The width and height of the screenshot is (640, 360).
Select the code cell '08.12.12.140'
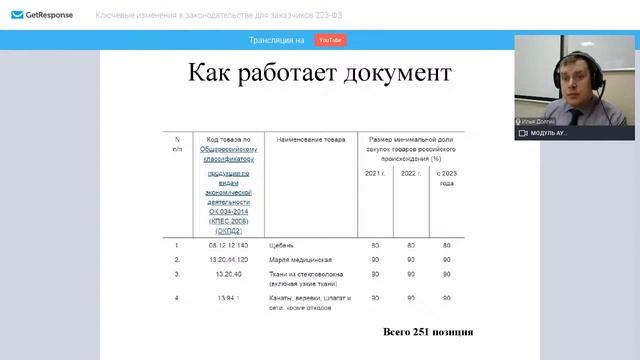coord(229,245)
